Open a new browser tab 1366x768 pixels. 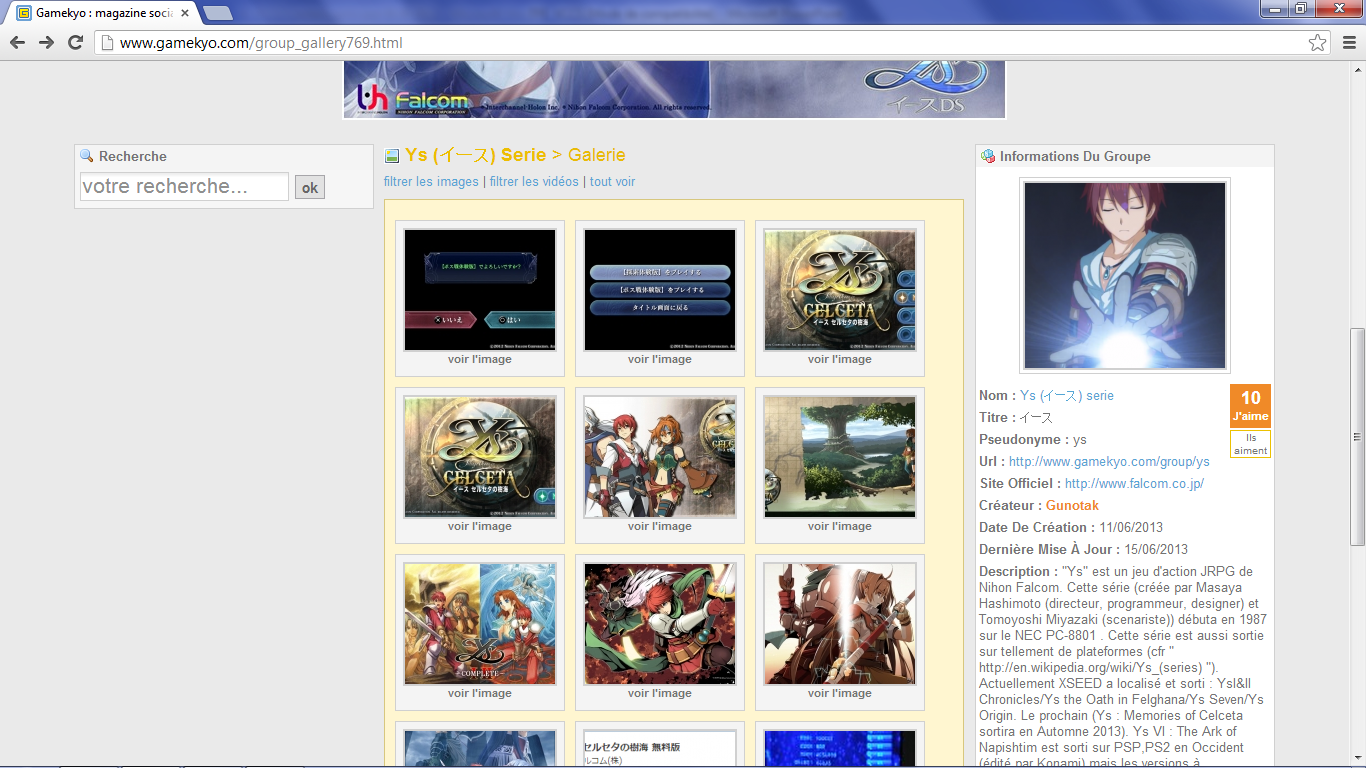coord(218,13)
